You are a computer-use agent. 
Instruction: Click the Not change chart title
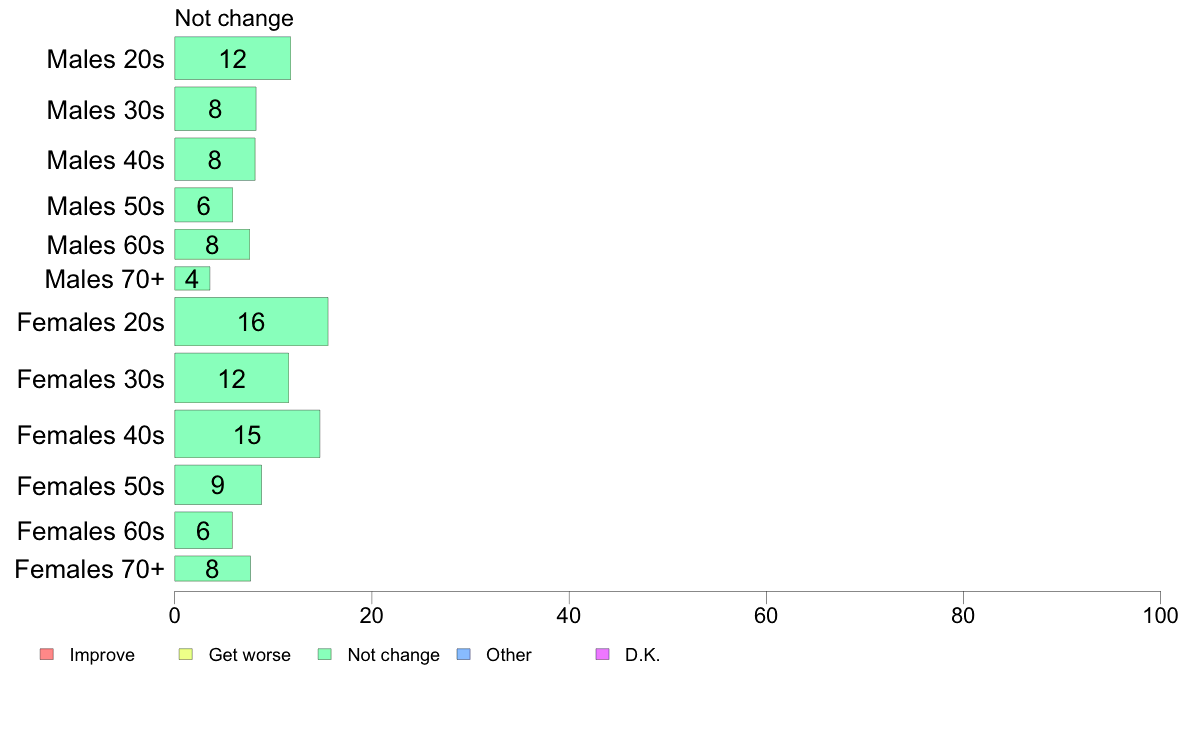[x=234, y=18]
